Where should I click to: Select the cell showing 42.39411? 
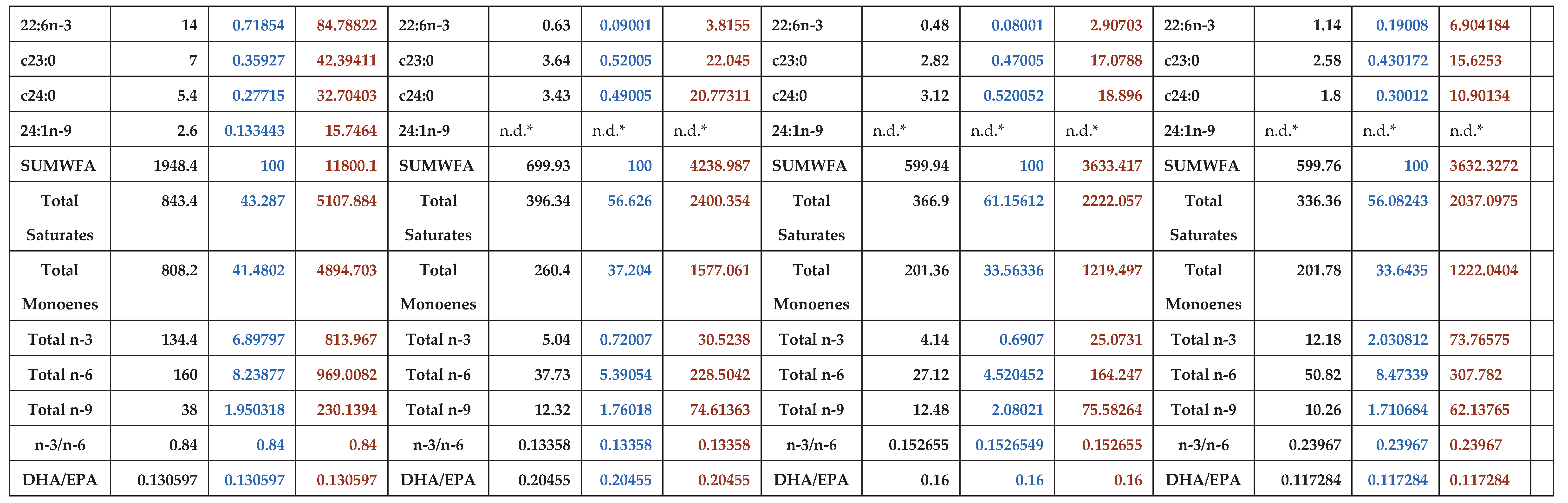pyautogui.click(x=346, y=60)
